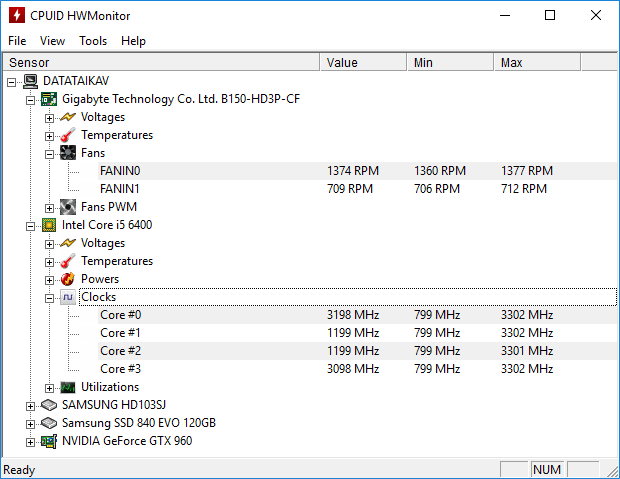Click the NVIDIA GeForce graphics card icon
Screen dimensions: 620x479
[x=49, y=441]
